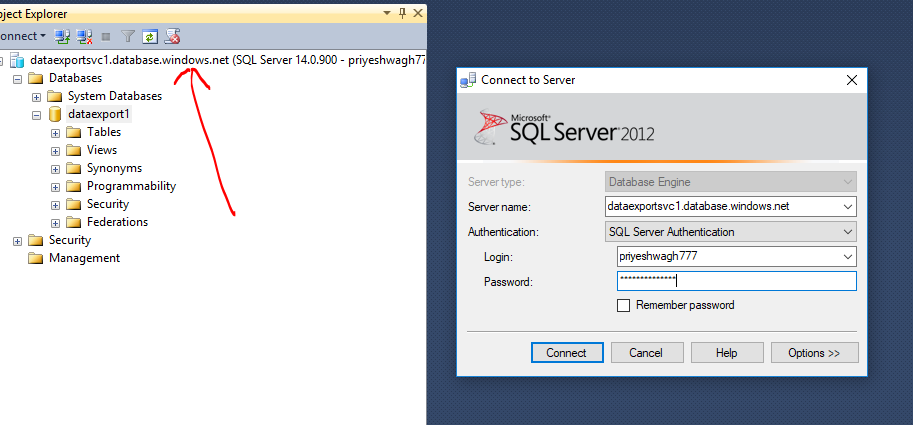Close the Object Explorer panel
The width and height of the screenshot is (913, 425).
pyautogui.click(x=417, y=13)
